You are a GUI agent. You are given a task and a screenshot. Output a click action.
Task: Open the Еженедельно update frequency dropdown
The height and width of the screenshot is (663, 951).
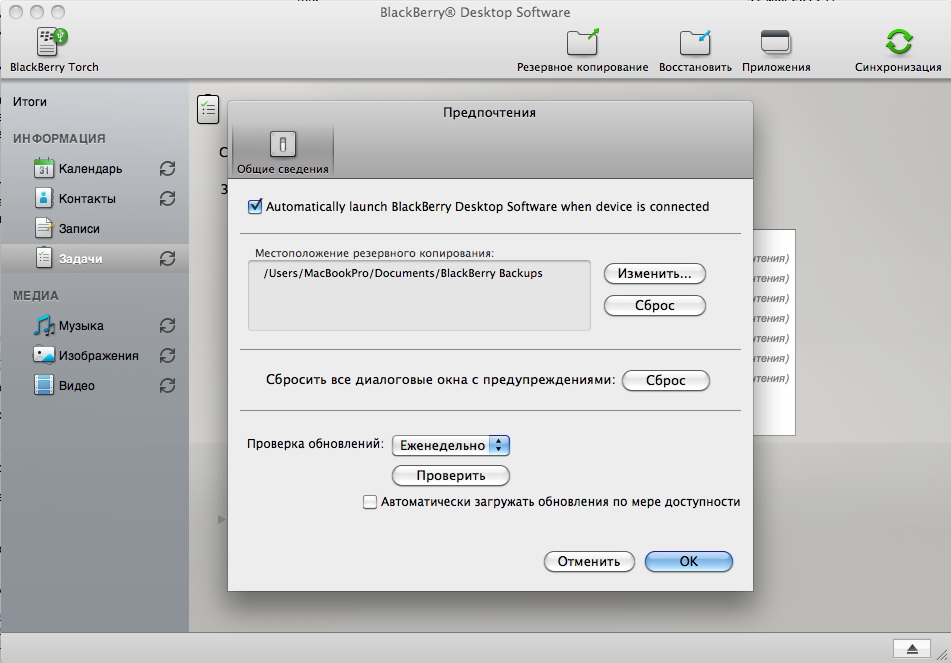pos(451,445)
